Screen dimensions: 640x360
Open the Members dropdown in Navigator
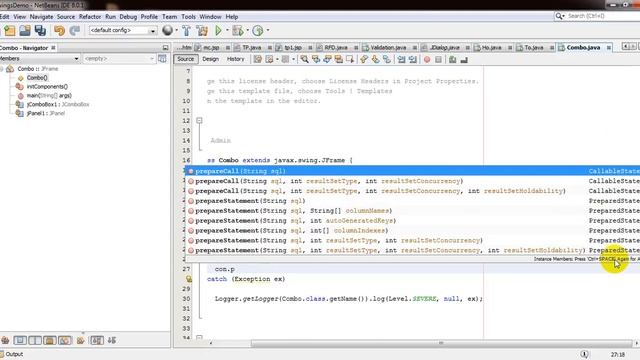pyautogui.click(x=39, y=59)
